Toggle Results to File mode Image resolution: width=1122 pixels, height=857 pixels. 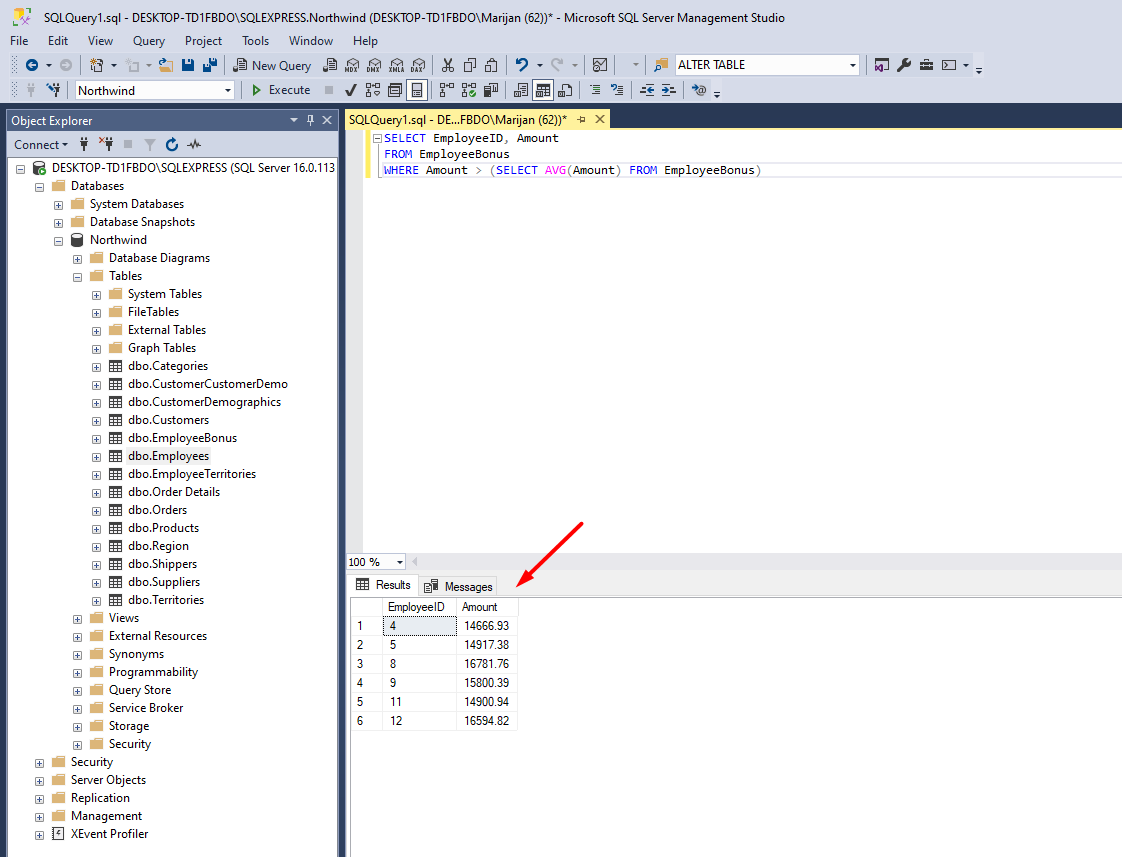coord(565,90)
